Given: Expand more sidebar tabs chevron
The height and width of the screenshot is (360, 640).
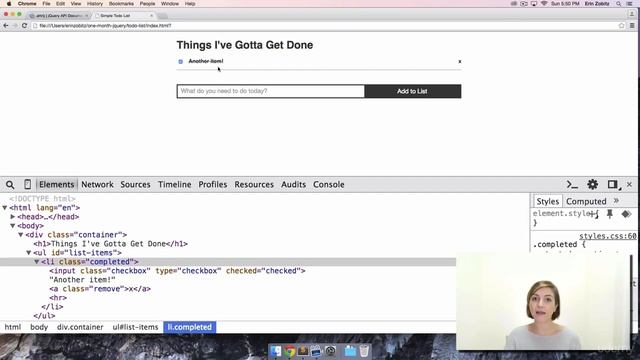Looking at the screenshot, I should point(616,201).
